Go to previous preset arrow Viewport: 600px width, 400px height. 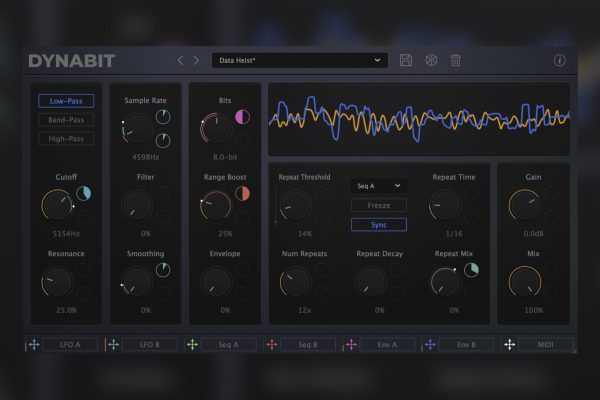(180, 60)
